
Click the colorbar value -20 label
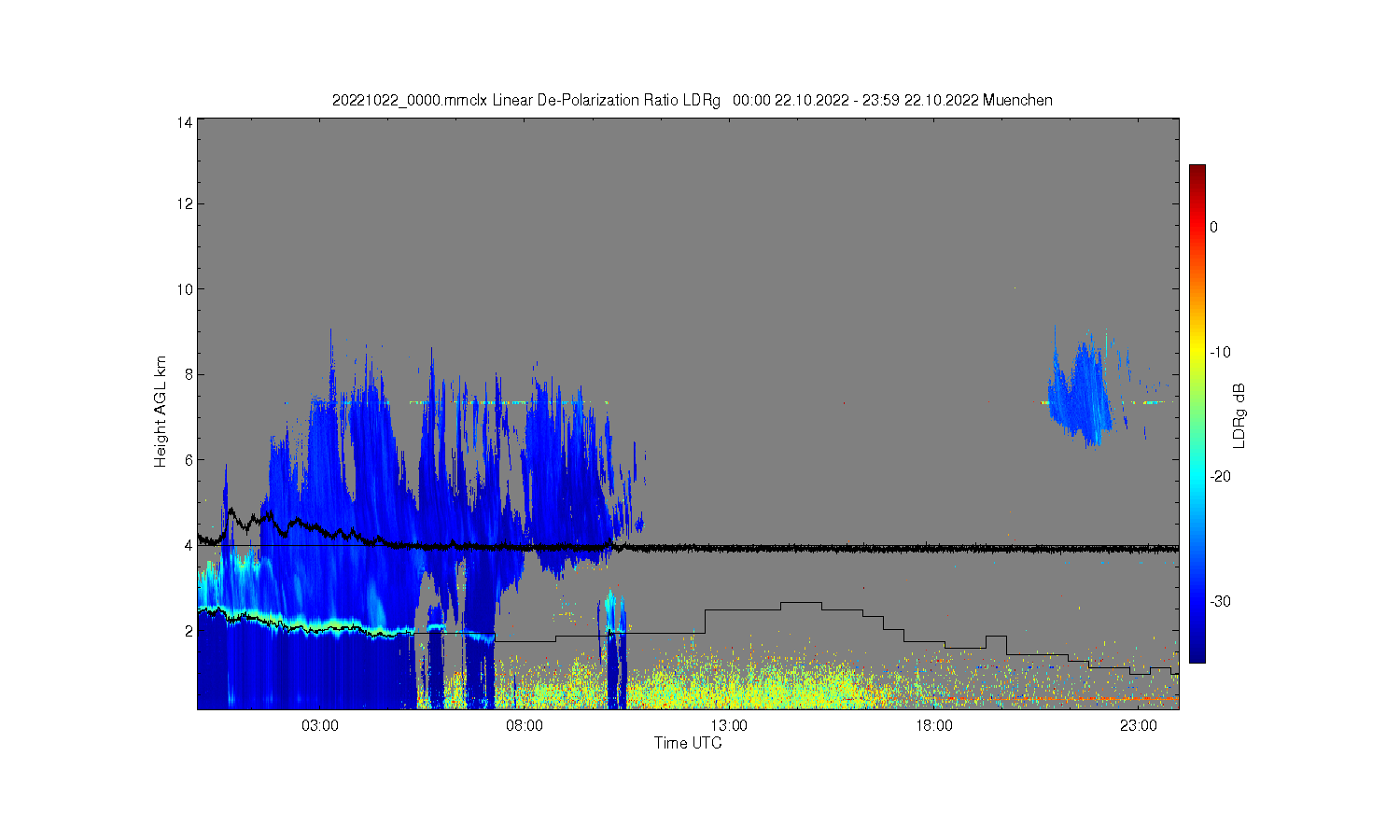[x=1220, y=476]
